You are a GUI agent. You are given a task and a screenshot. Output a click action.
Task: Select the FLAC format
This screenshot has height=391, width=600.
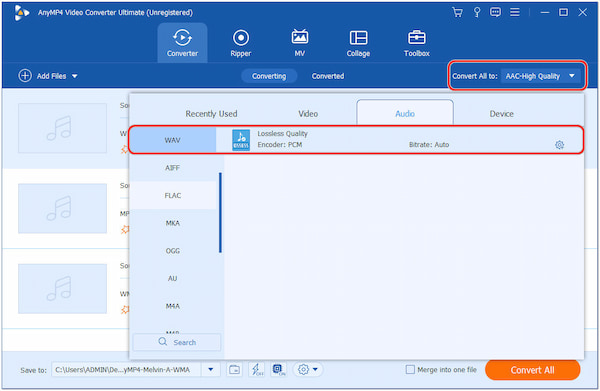[x=173, y=196]
